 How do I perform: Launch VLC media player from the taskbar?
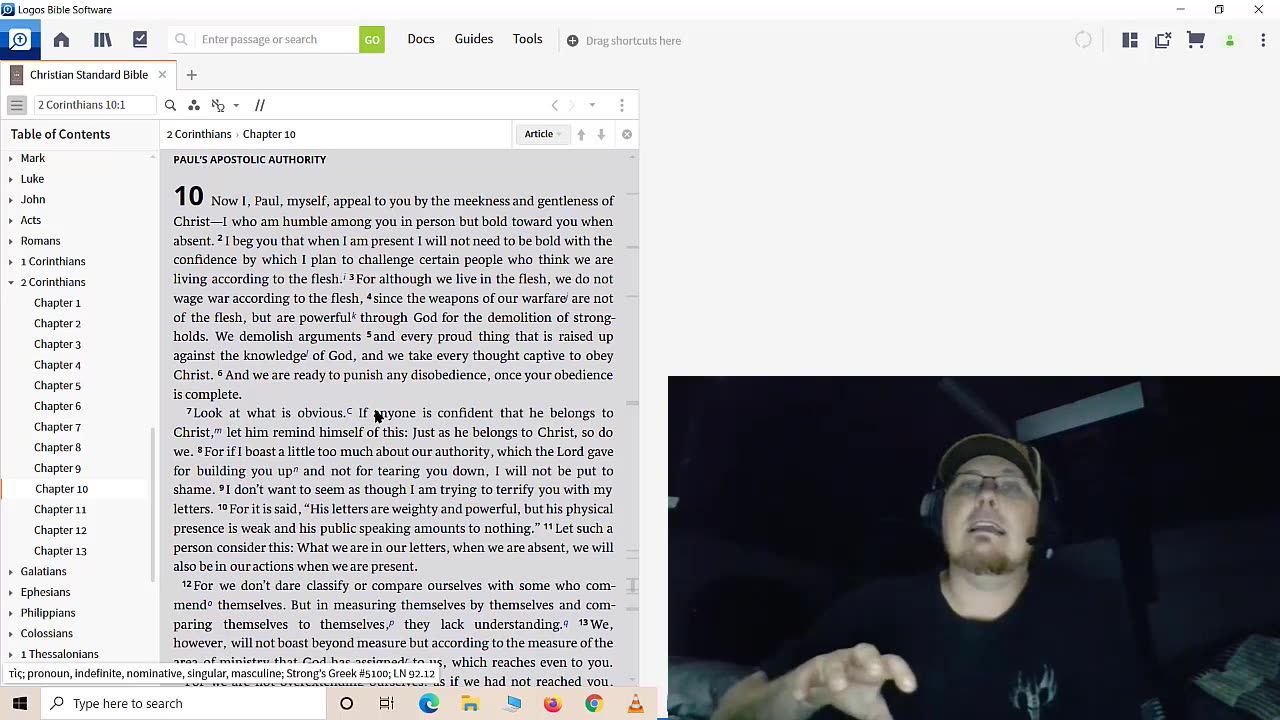pos(635,704)
